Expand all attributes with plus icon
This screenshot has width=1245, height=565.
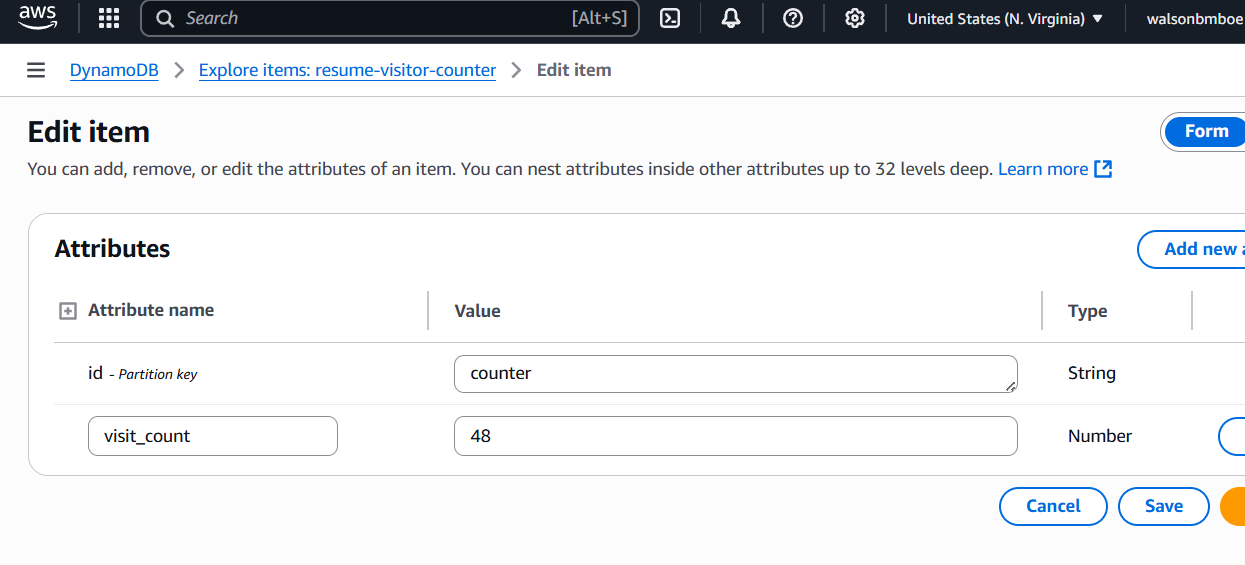(68, 311)
